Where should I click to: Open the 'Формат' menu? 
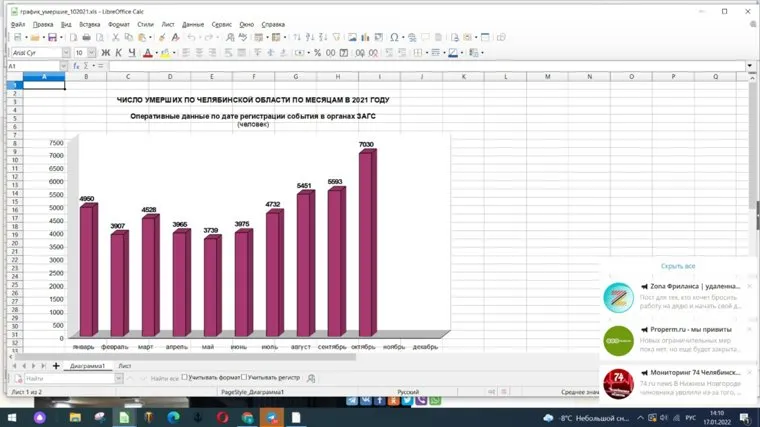click(x=118, y=23)
